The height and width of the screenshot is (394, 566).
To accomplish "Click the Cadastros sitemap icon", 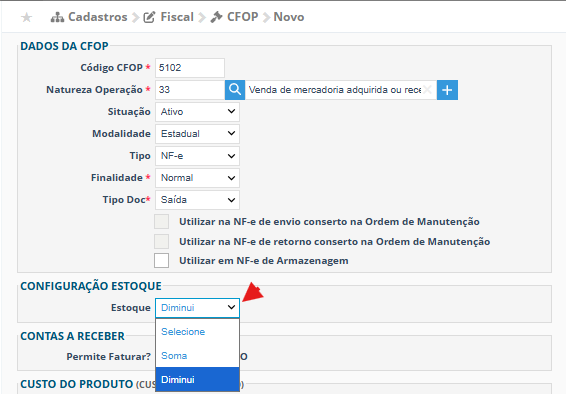I will pos(57,17).
